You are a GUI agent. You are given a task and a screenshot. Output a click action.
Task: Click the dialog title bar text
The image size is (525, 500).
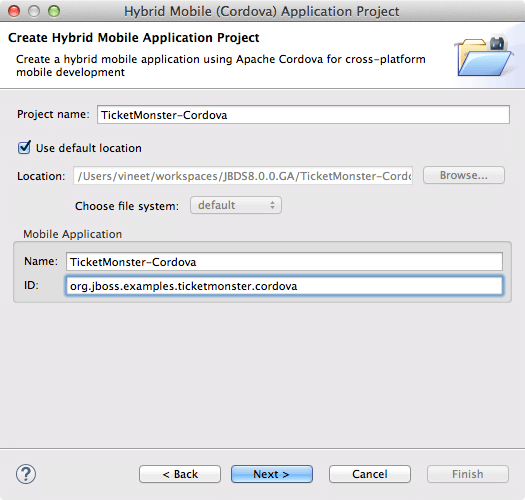coord(261,11)
